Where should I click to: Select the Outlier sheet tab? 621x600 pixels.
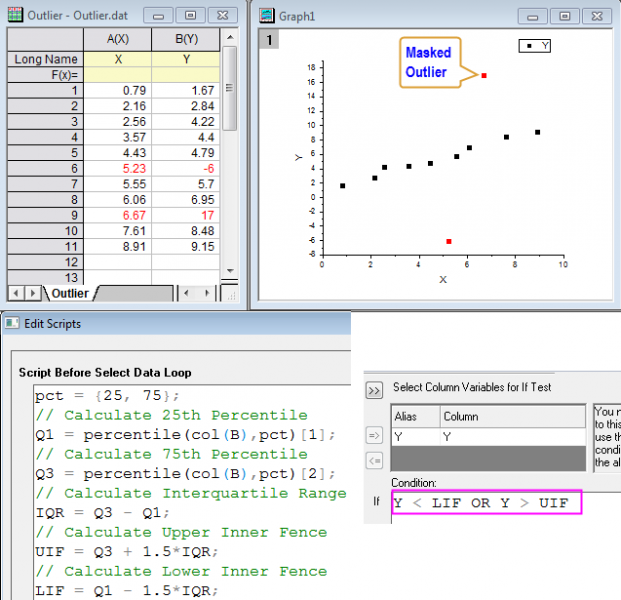coord(69,293)
